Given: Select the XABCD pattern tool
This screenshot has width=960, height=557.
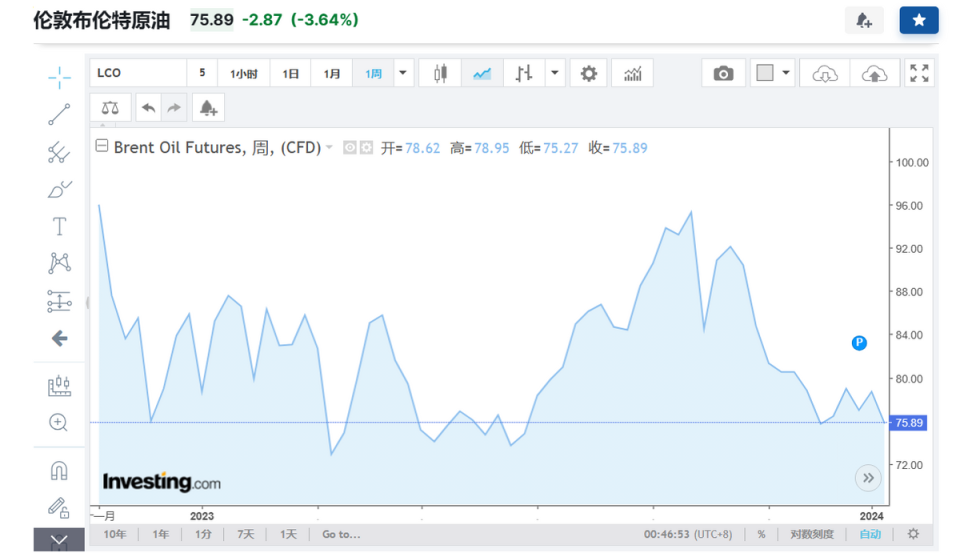Looking at the screenshot, I should (59, 263).
